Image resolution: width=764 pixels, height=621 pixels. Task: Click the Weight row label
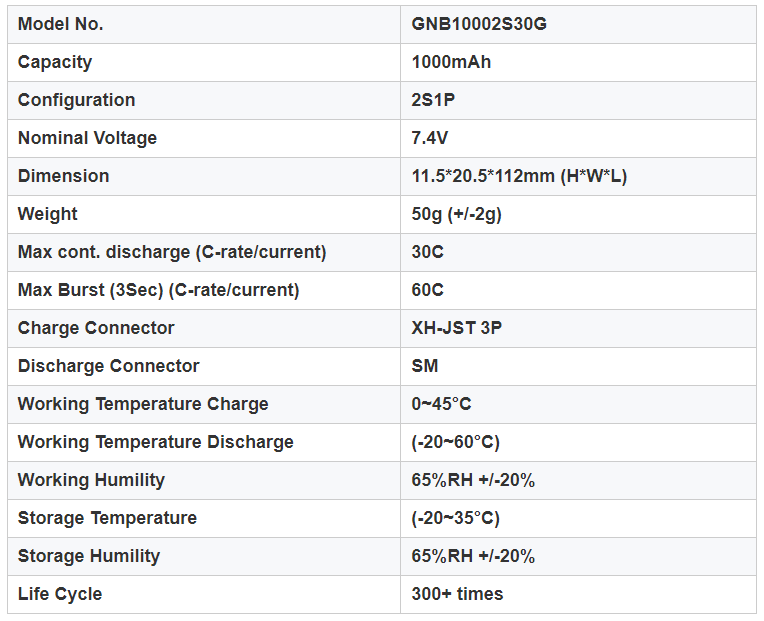[48, 214]
